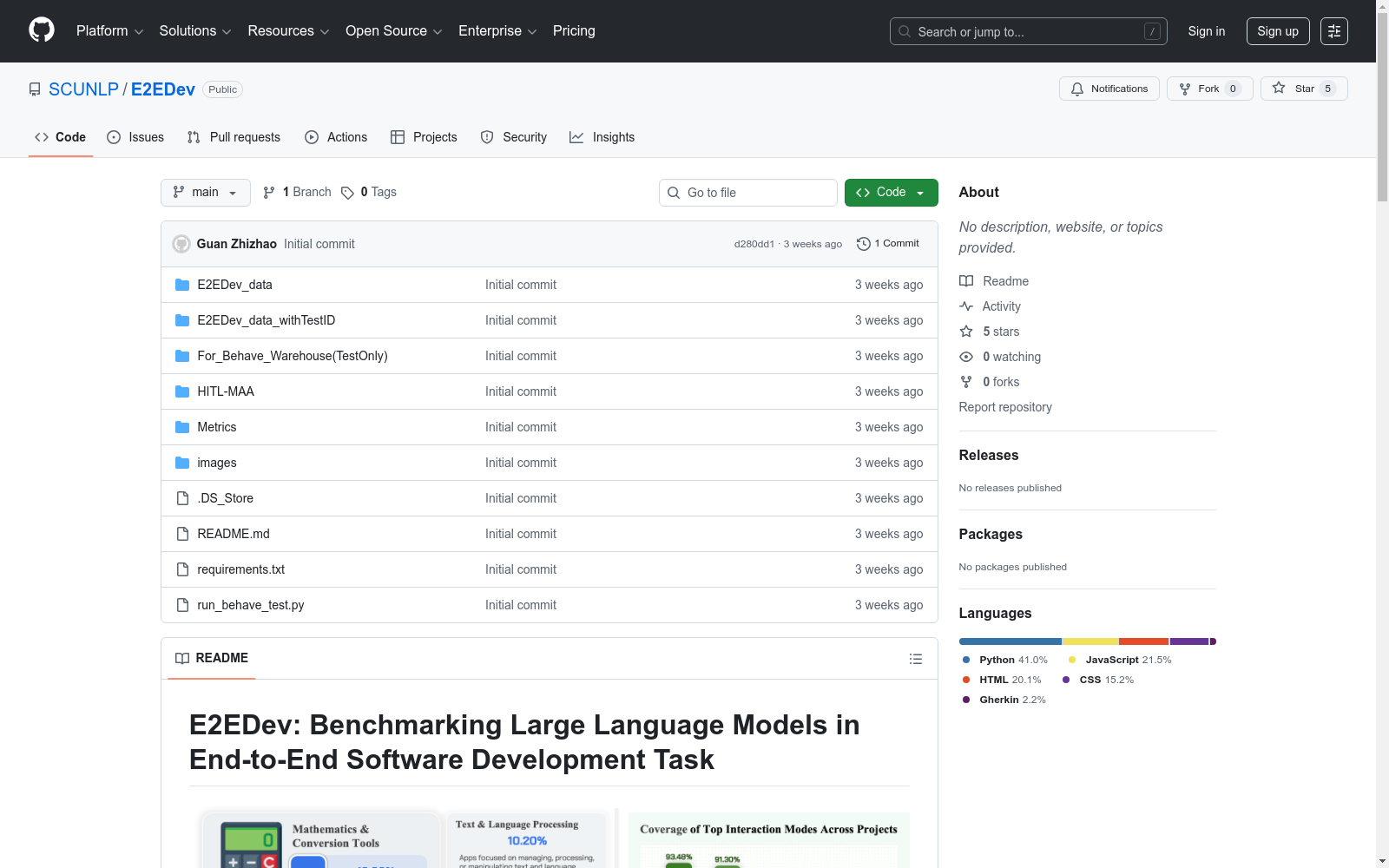Open the SCUNLP organization link
The height and width of the screenshot is (868, 1389).
click(x=83, y=89)
